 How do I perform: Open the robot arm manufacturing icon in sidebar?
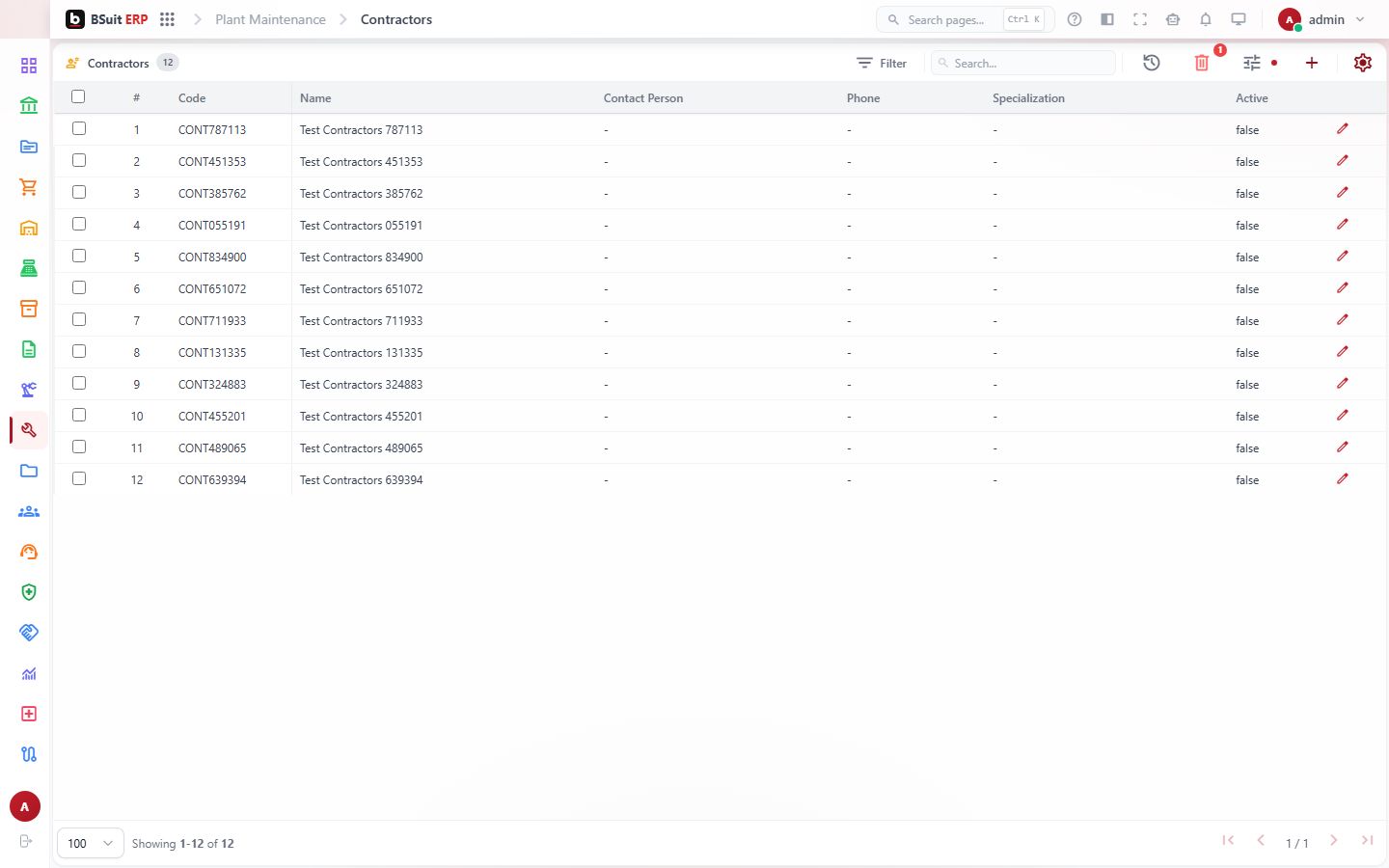[29, 390]
